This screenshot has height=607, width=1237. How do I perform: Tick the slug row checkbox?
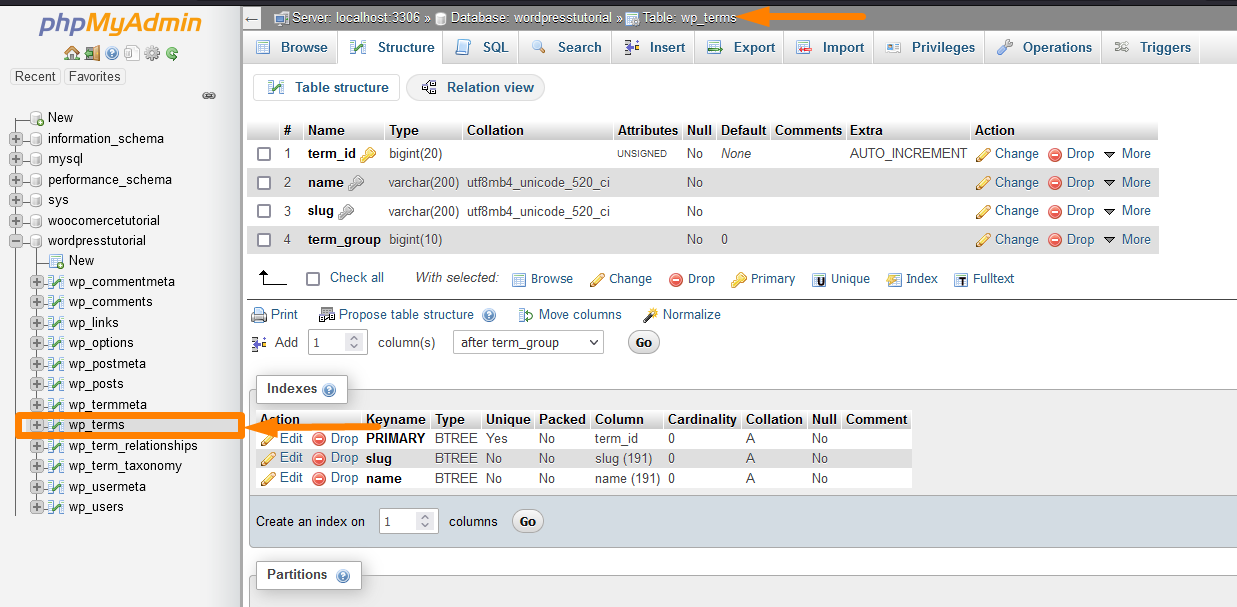pyautogui.click(x=264, y=211)
